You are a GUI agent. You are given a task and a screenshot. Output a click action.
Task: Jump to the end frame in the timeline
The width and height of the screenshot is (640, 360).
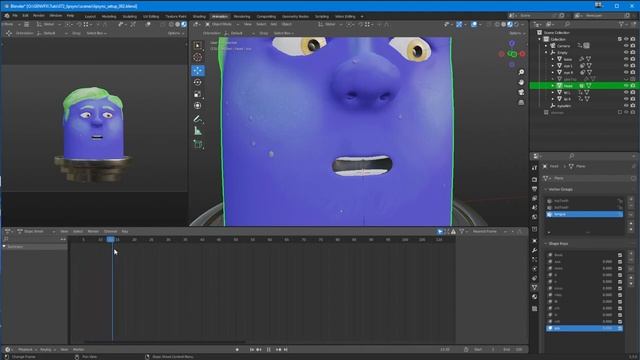coord(286,350)
